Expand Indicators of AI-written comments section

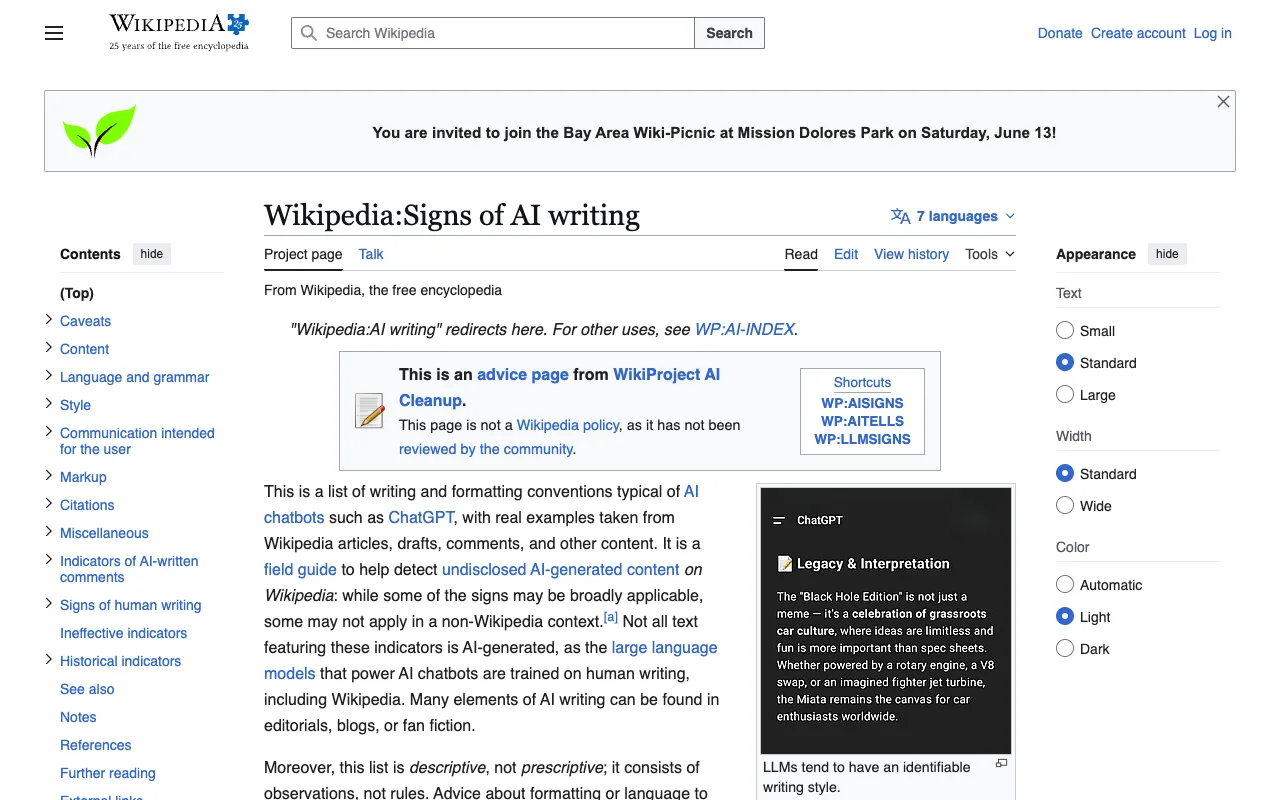[49, 560]
